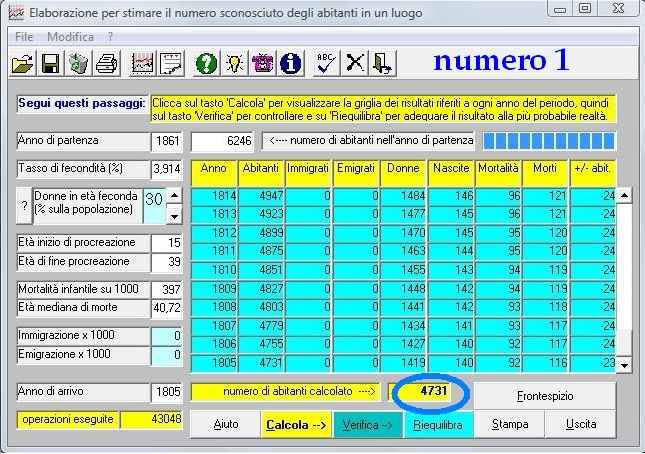Select the year cell 1807
The image size is (645, 454).
[x=214, y=326]
